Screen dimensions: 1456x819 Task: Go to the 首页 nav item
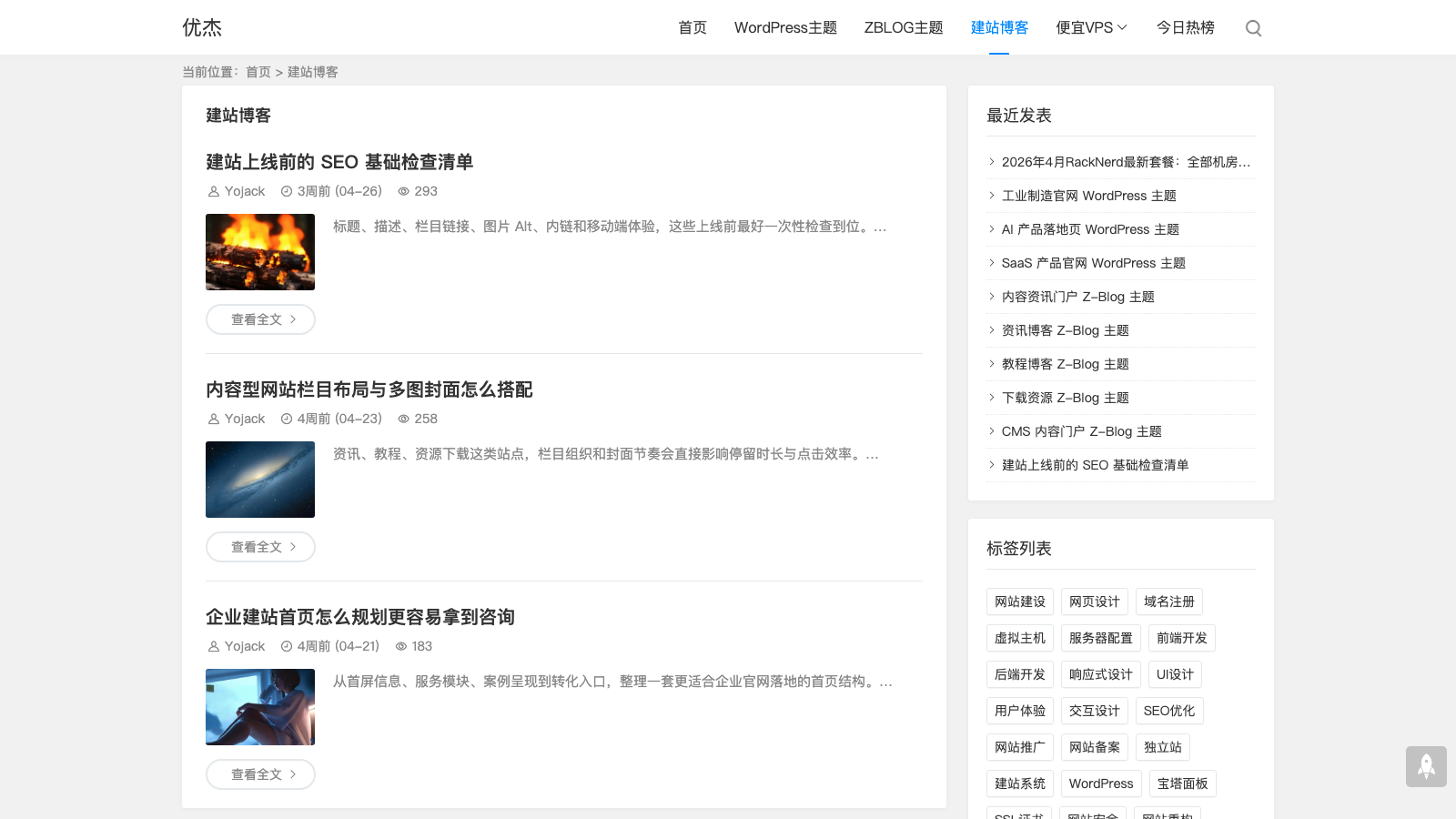click(x=693, y=27)
